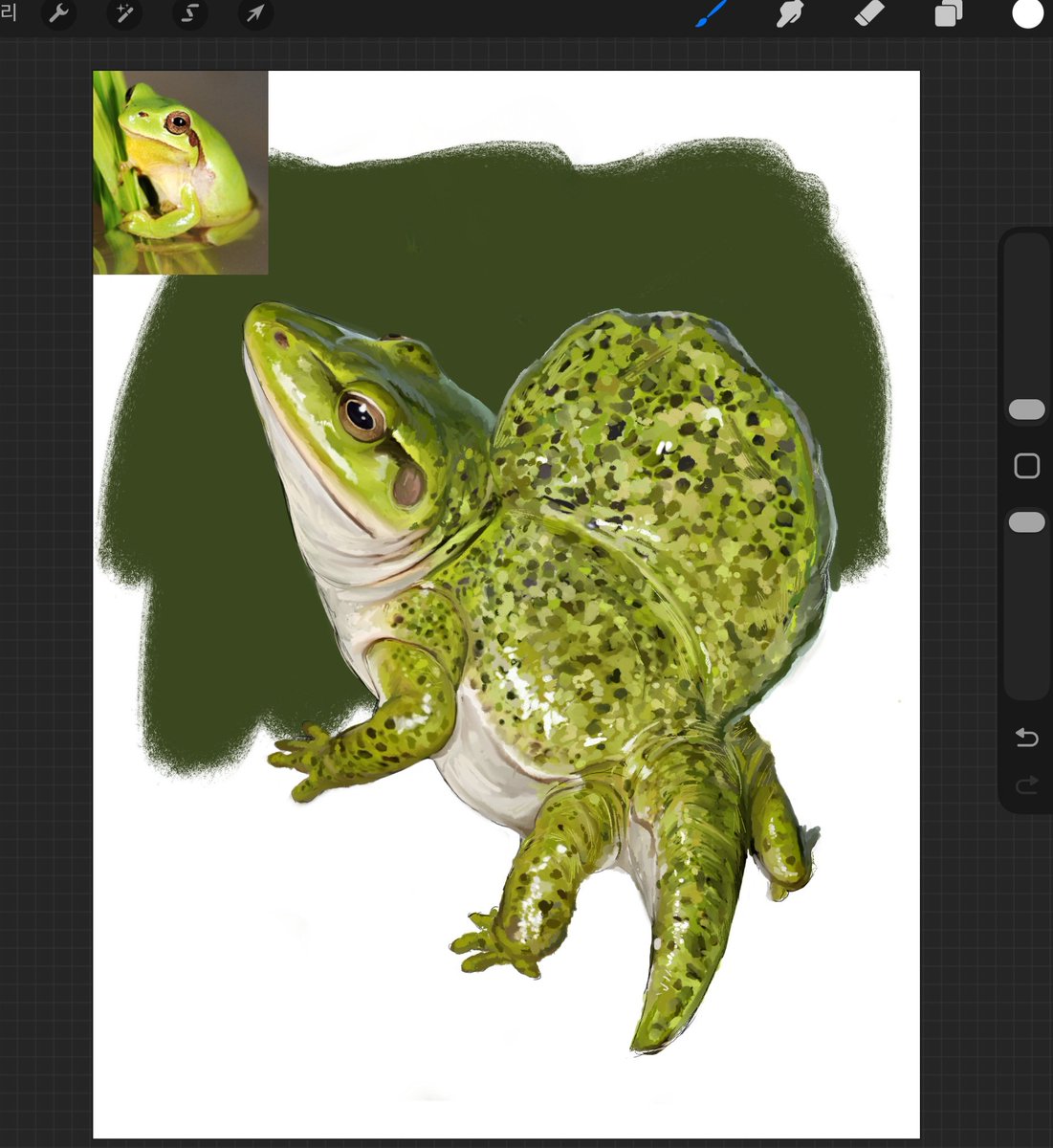The image size is (1053, 1148).
Task: Open the Gallery menu at top left
Action: [x=8, y=12]
